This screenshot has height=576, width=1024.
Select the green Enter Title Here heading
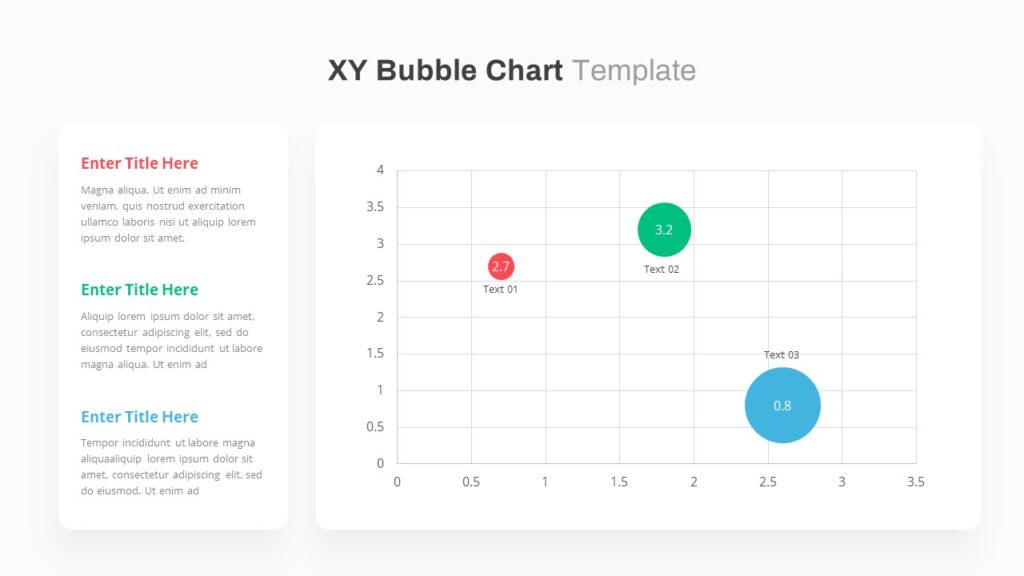click(x=140, y=289)
